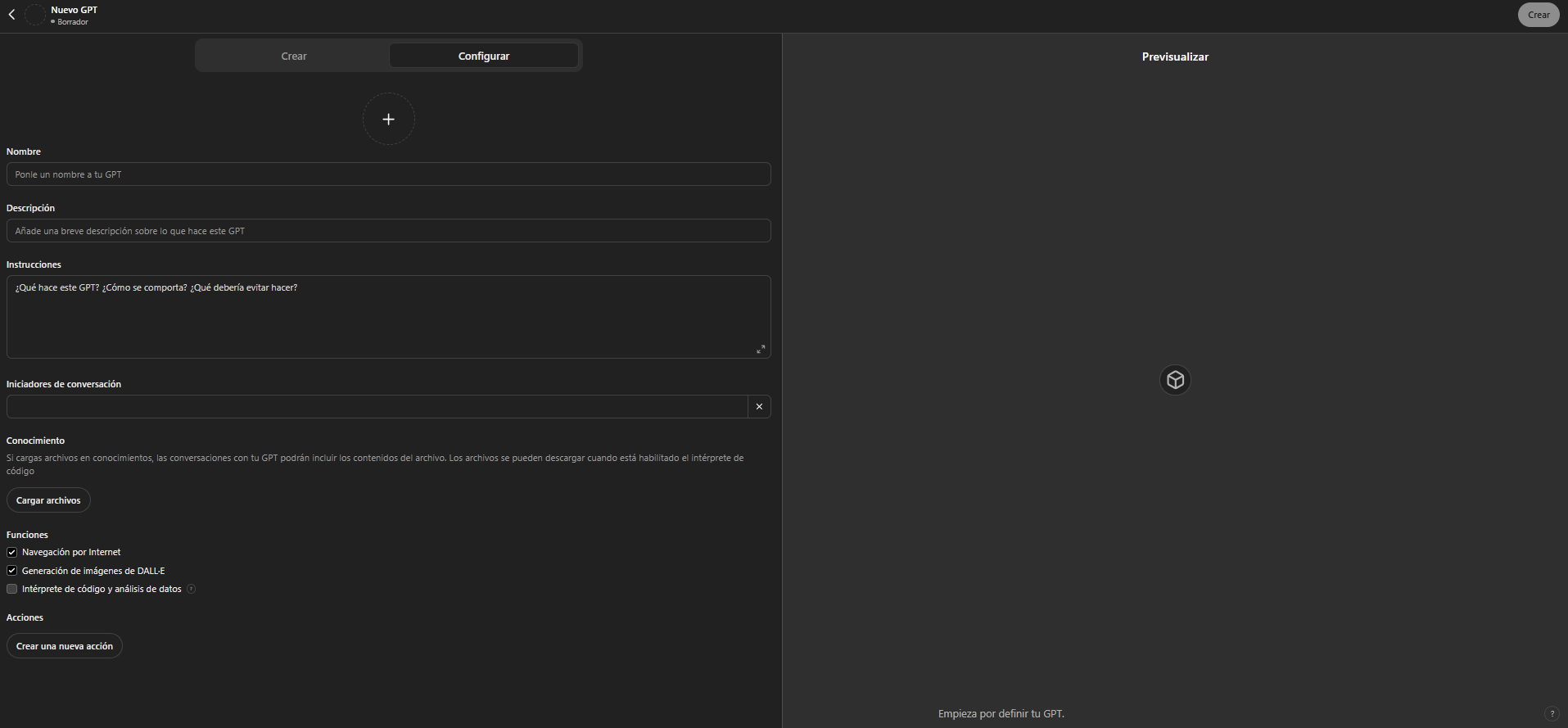Focus the Nombre input field
Viewport: 1568px width, 728px height.
point(389,174)
